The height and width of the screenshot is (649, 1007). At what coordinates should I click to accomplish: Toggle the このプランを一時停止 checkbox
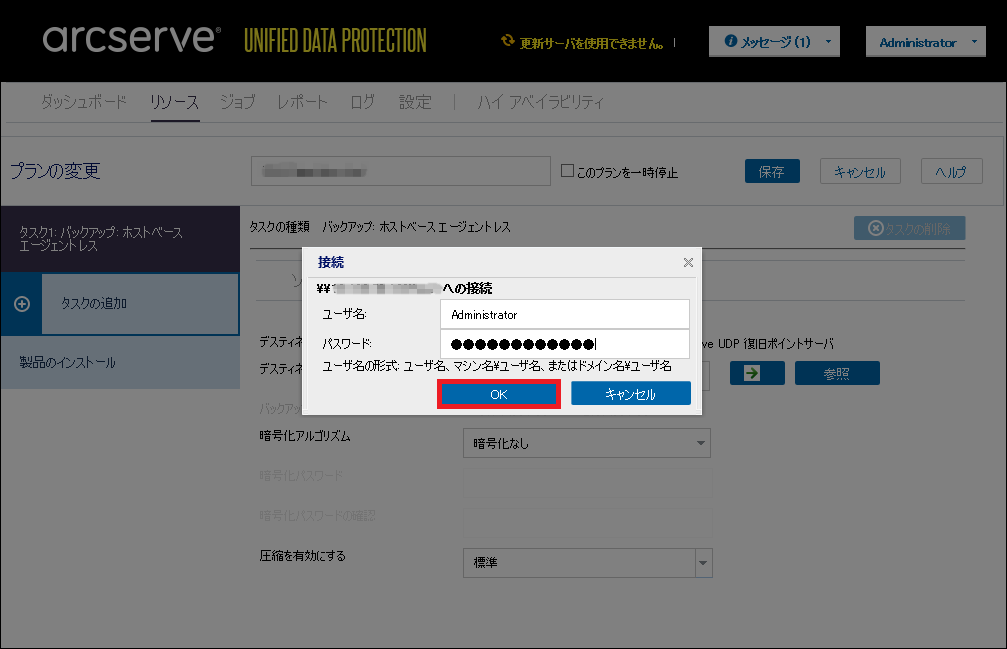[x=567, y=171]
